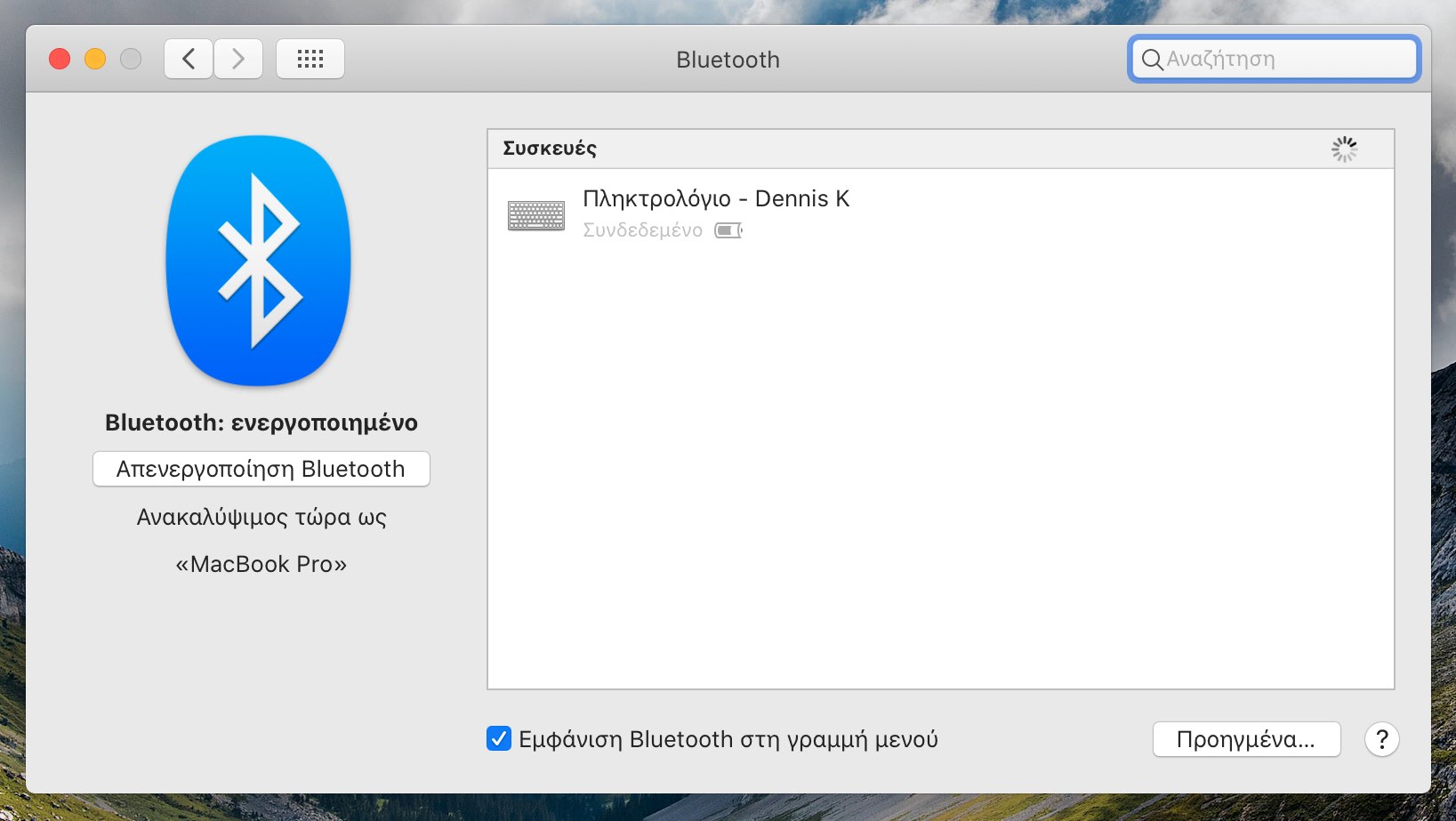The width and height of the screenshot is (1456, 821).
Task: Click the «MacBook Pro» name text
Action: (x=261, y=564)
